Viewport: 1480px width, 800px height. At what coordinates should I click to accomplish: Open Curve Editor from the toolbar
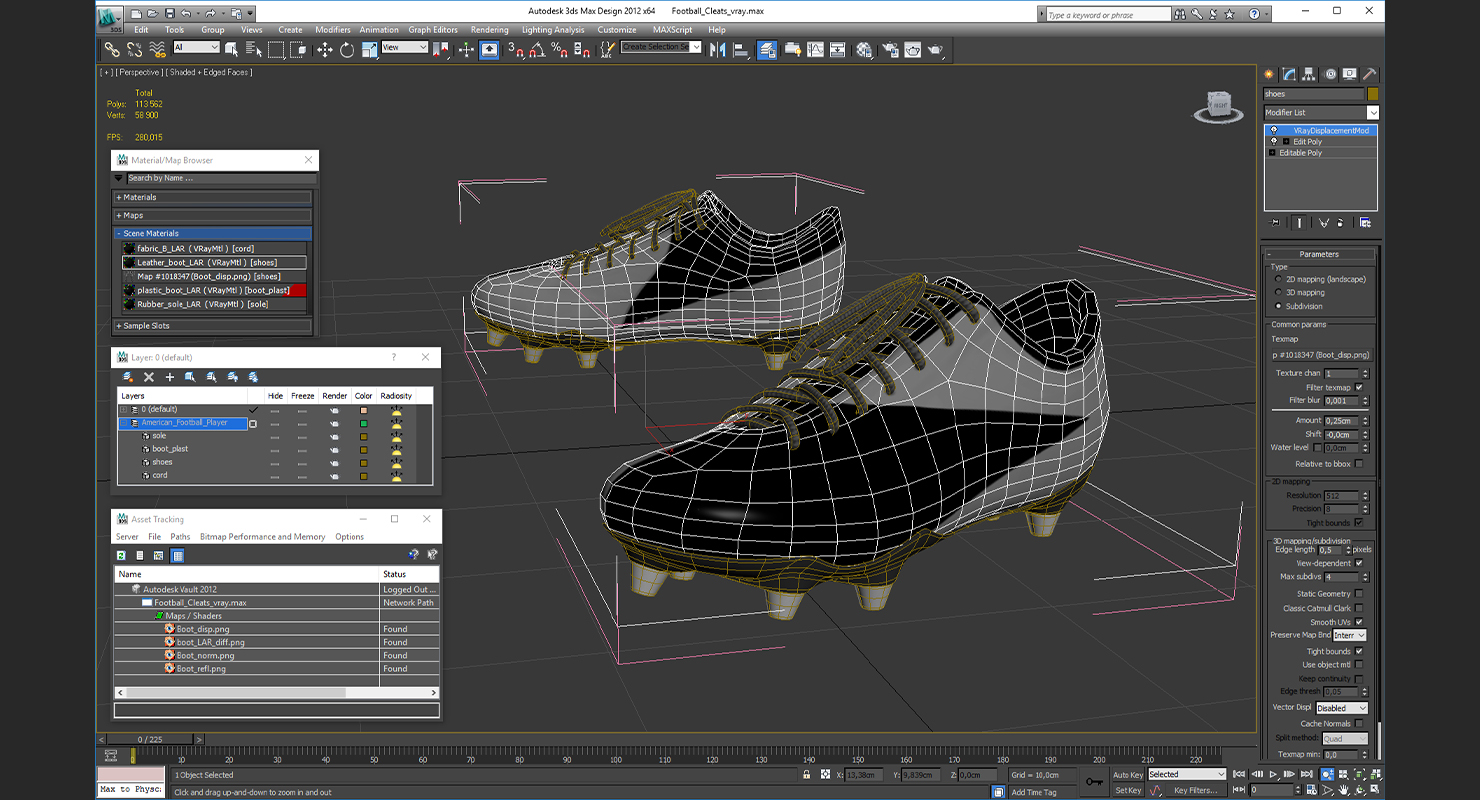815,49
